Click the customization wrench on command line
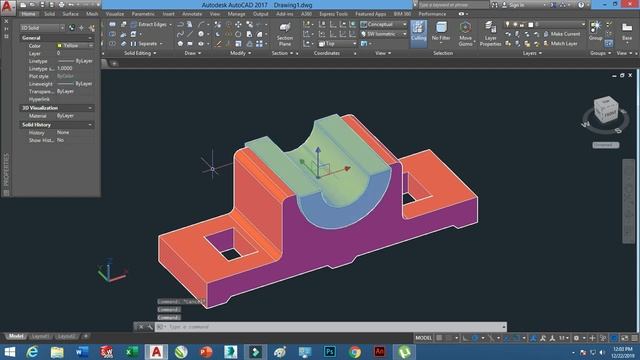 150,327
